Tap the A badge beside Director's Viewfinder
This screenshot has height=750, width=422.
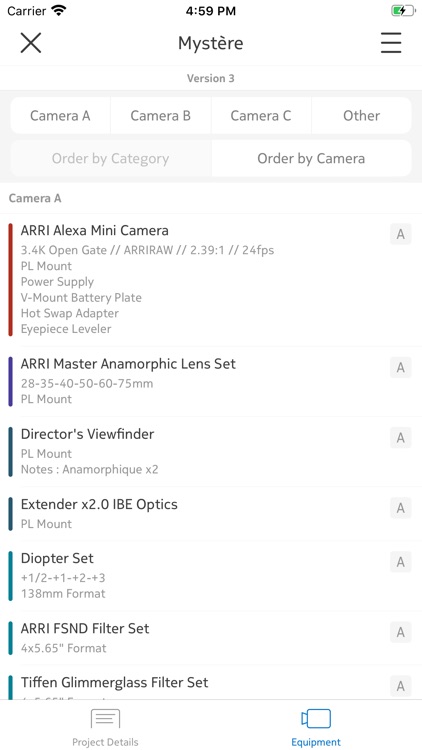click(400, 438)
